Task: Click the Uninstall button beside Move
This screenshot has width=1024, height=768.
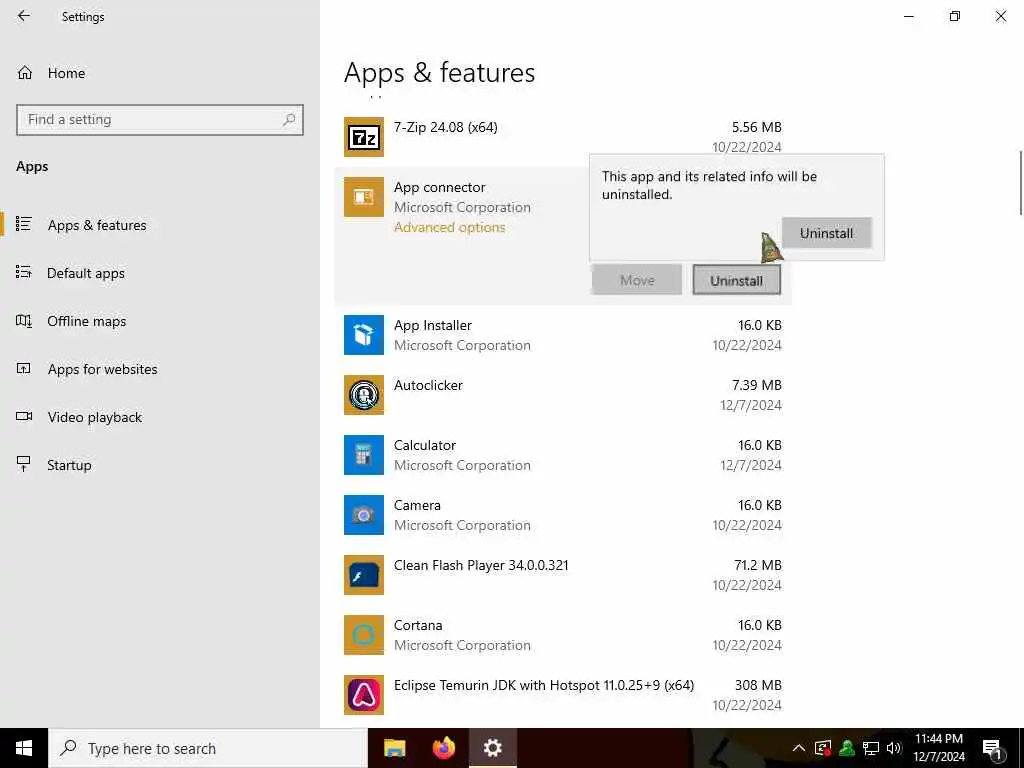Action: [737, 280]
